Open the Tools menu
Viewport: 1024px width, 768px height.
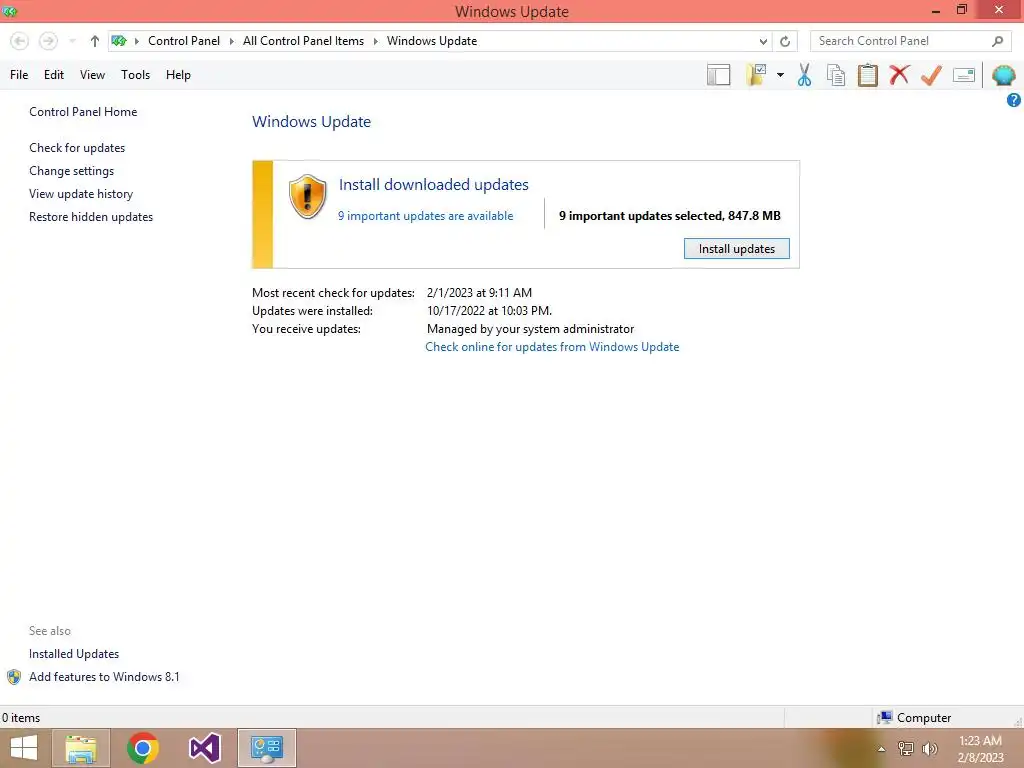pos(135,75)
